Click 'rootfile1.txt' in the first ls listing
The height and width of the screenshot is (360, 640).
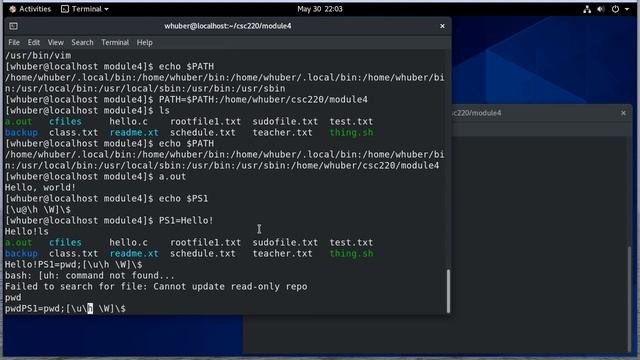pyautogui.click(x=205, y=122)
